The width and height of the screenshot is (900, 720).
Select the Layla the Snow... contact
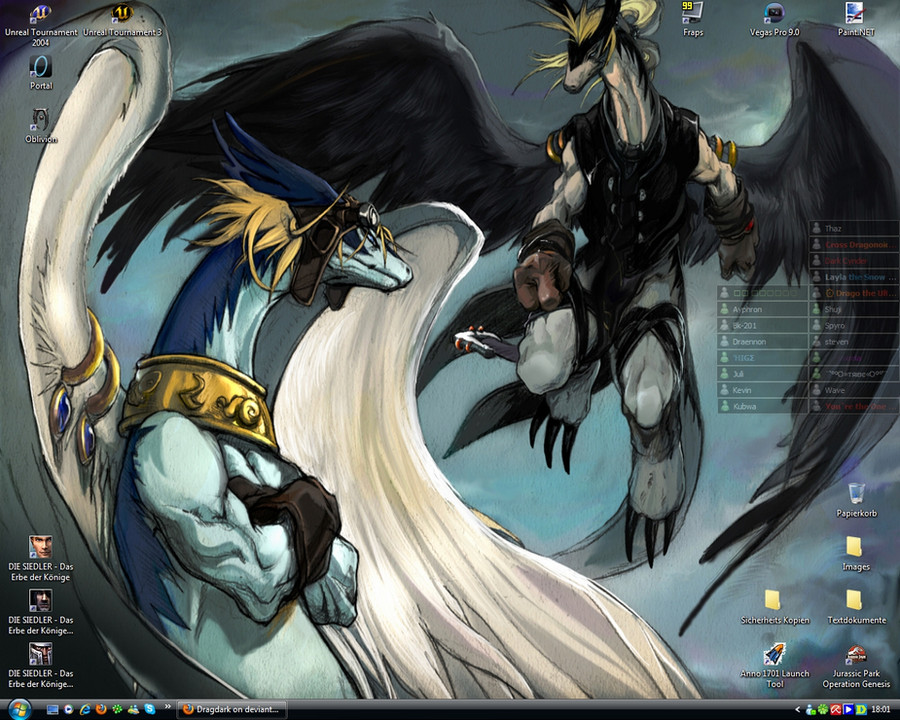pyautogui.click(x=854, y=277)
